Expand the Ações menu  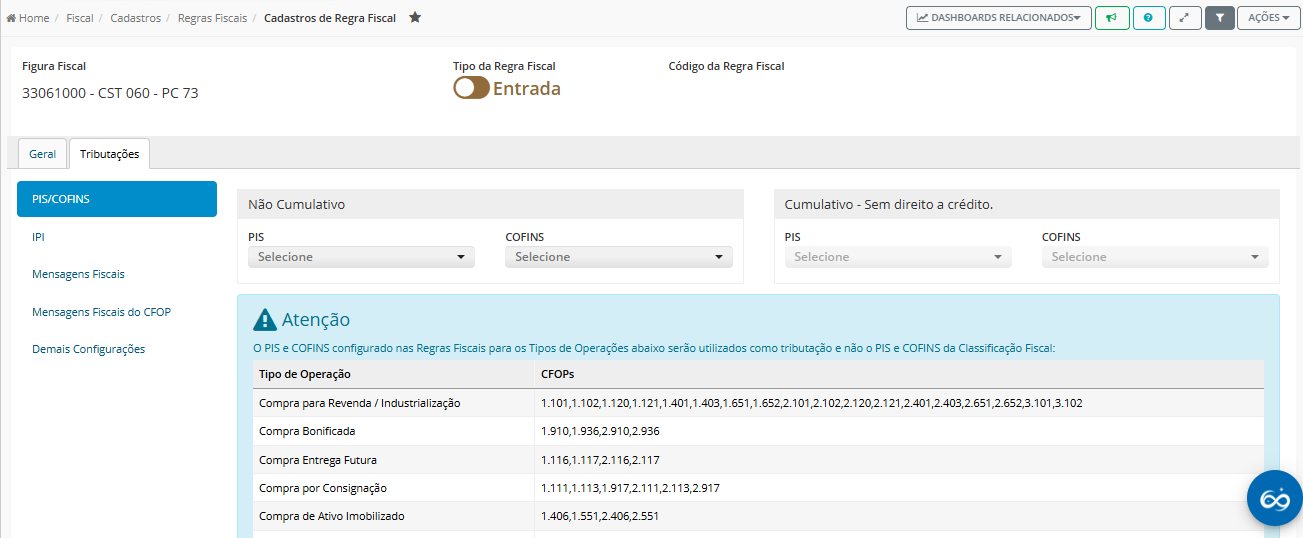click(1268, 18)
